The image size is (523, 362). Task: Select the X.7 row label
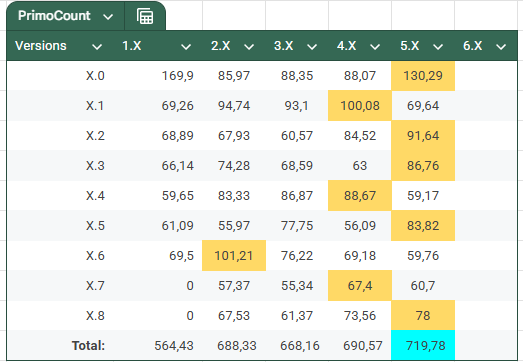95,286
